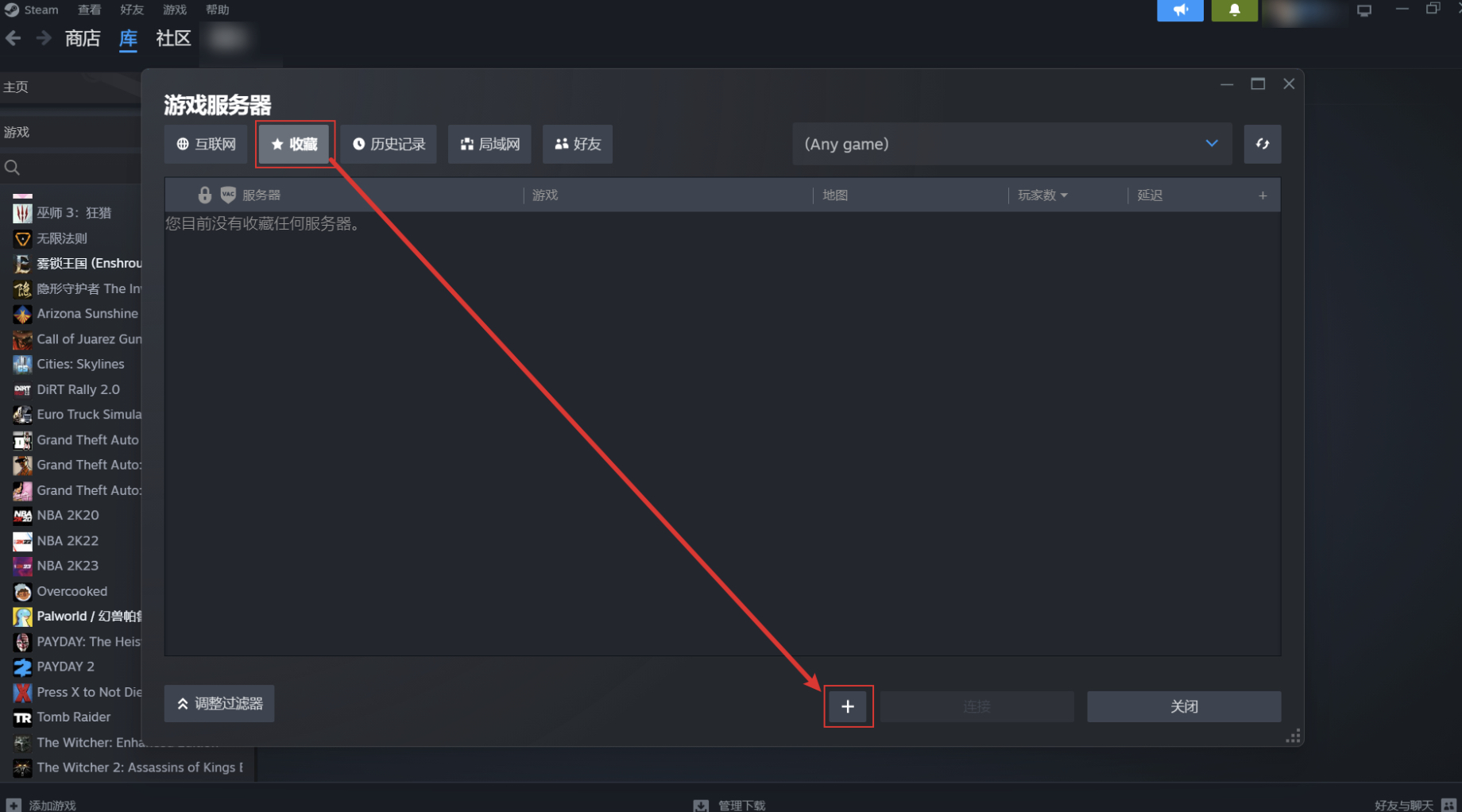Select 雾锁王国 (Enshrouded) in library
This screenshot has width=1462, height=812.
pyautogui.click(x=76, y=263)
